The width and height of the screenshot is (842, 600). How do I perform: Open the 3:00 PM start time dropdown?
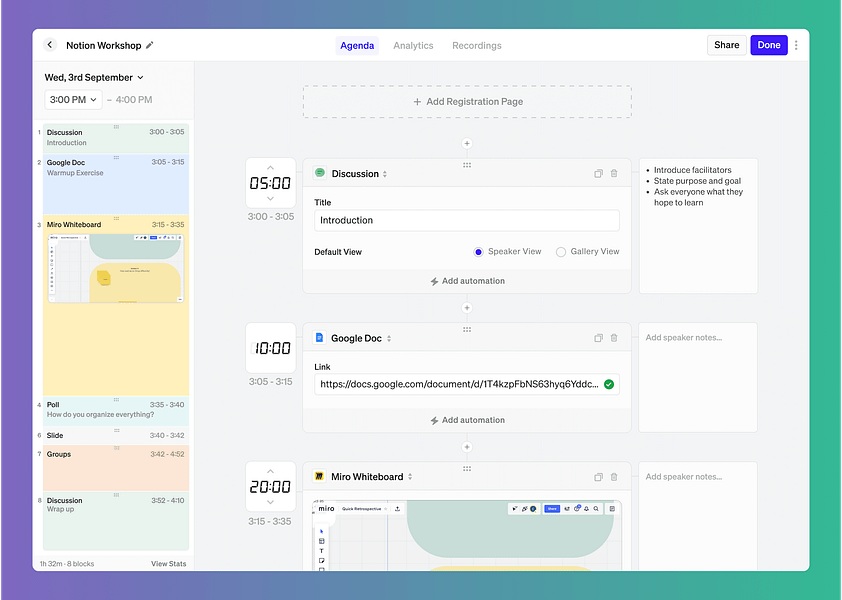pos(73,99)
